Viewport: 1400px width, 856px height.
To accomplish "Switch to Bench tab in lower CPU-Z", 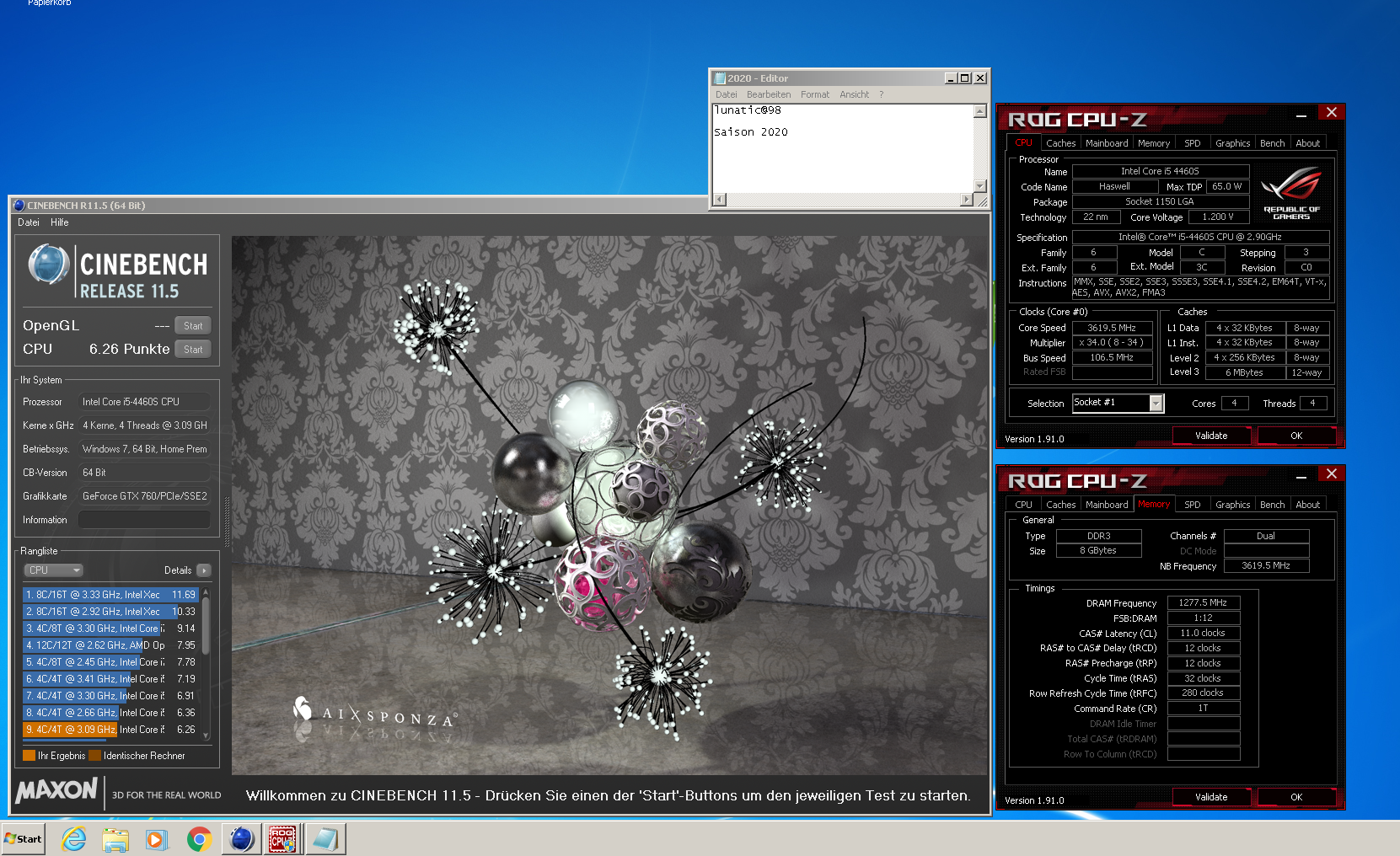I will pos(1272,505).
